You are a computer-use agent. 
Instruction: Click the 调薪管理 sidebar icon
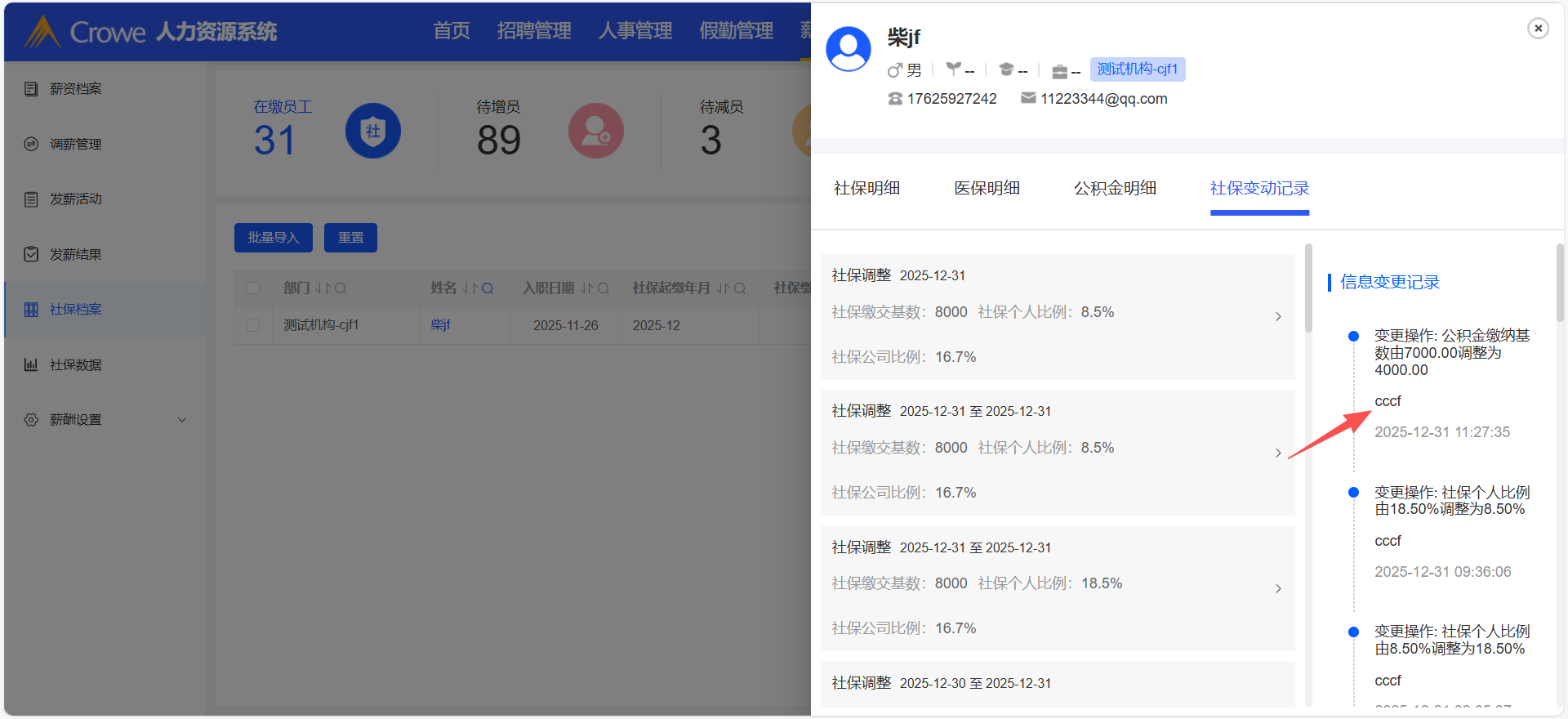[31, 144]
